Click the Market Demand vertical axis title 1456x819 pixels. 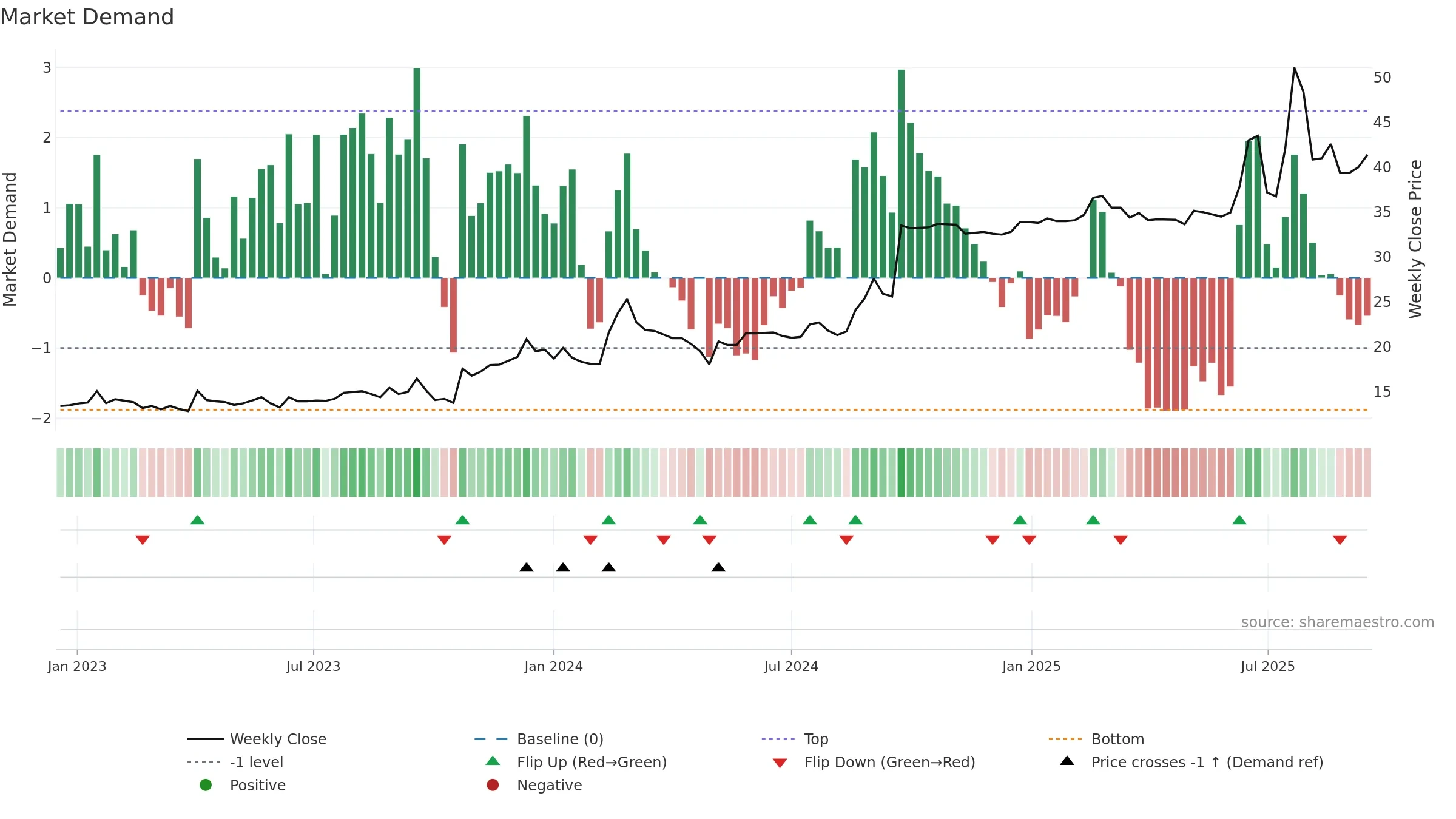pos(10,239)
